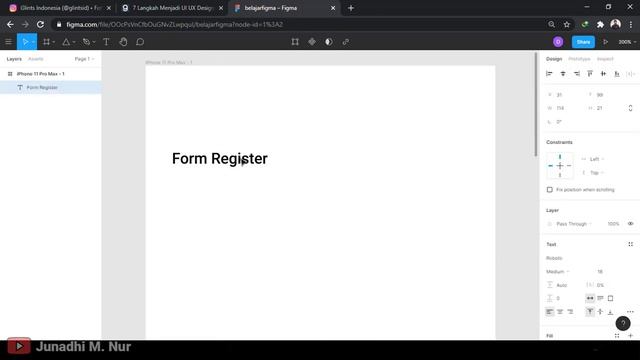Open text type details three dots
Viewport: 640px width, 360px height.
630,312
